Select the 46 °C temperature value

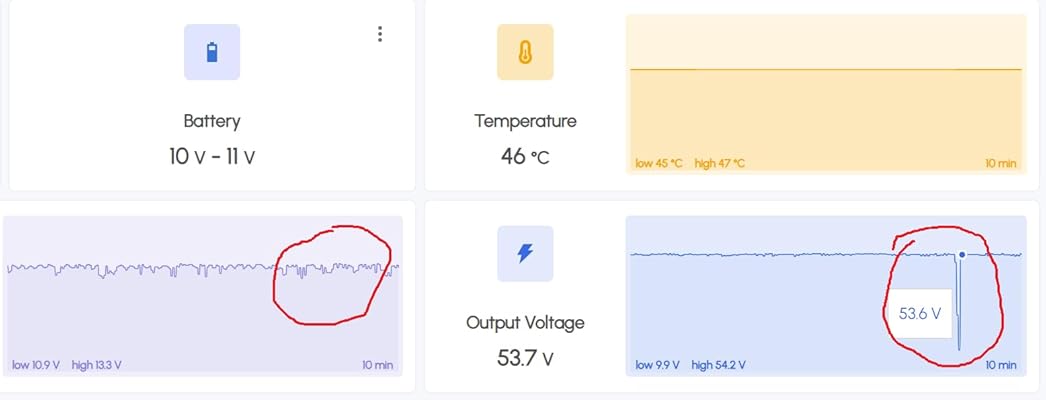point(525,155)
